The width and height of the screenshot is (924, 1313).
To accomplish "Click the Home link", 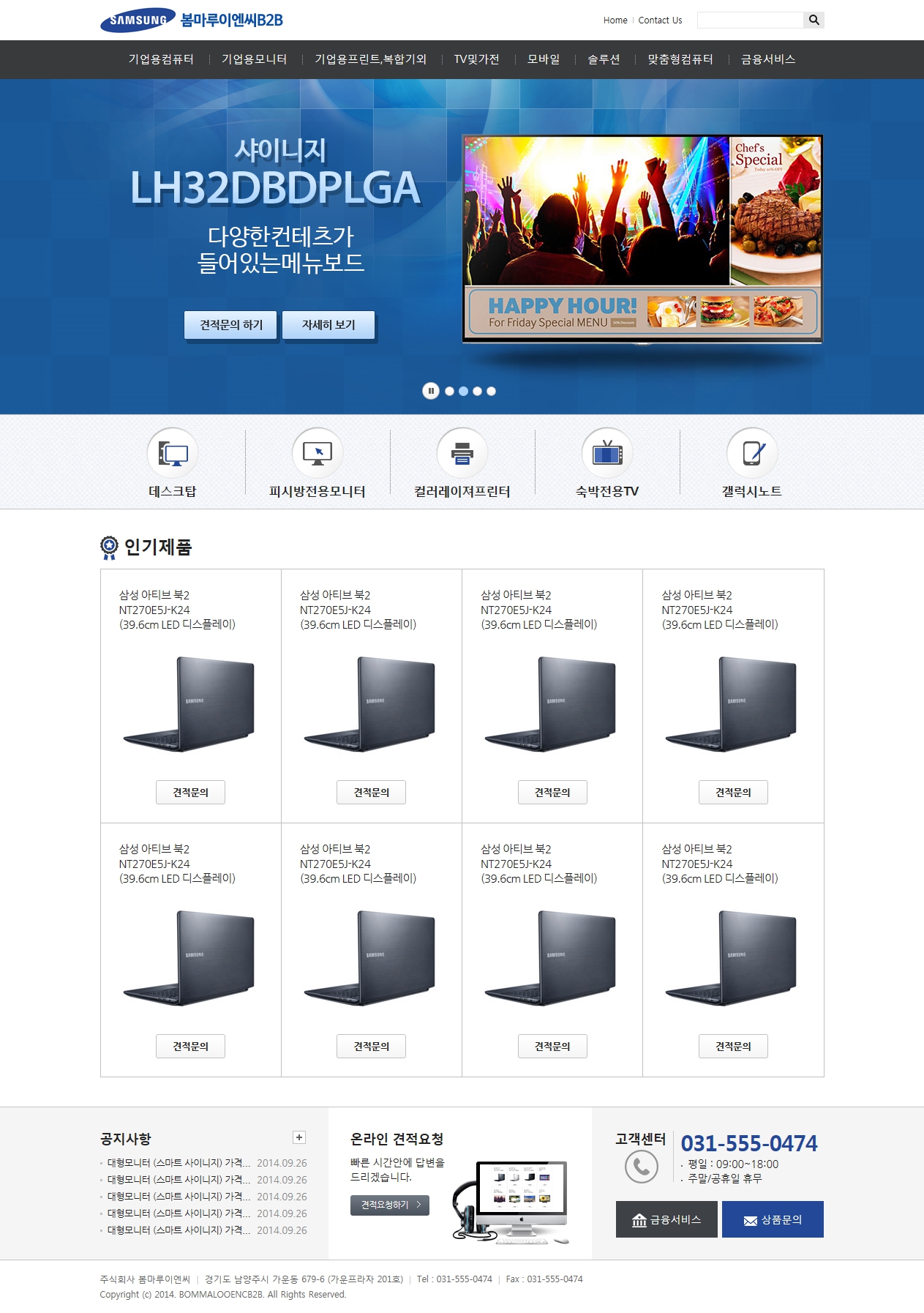I will tap(615, 20).
